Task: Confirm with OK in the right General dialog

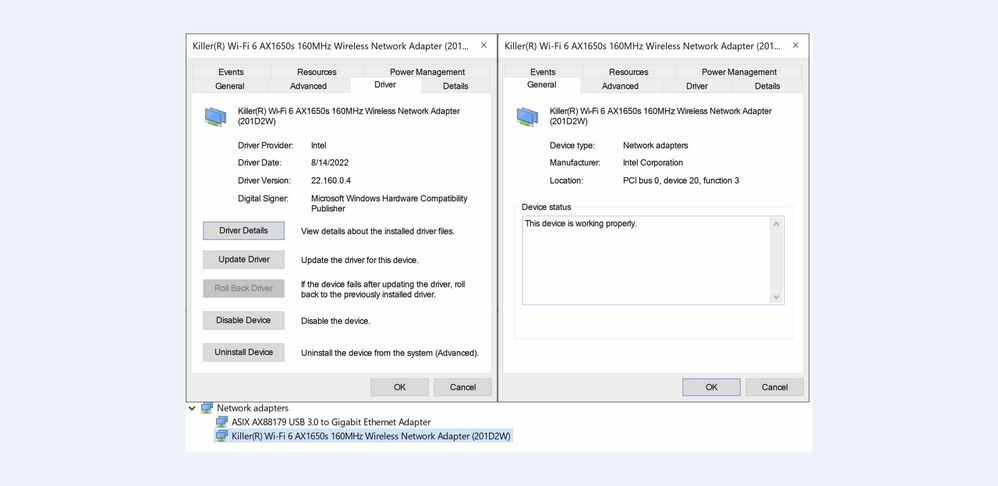Action: (x=712, y=387)
